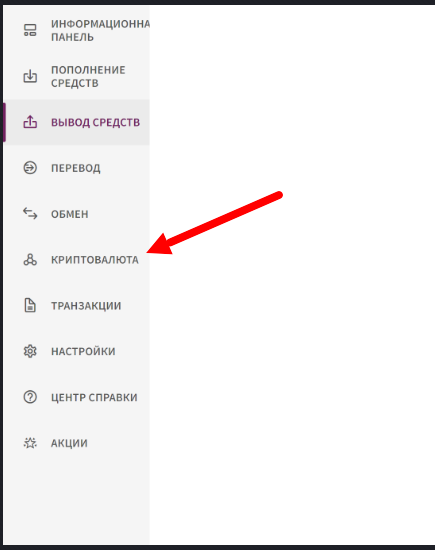
Task: Open the Информационная панель menu item
Action: click(x=76, y=31)
